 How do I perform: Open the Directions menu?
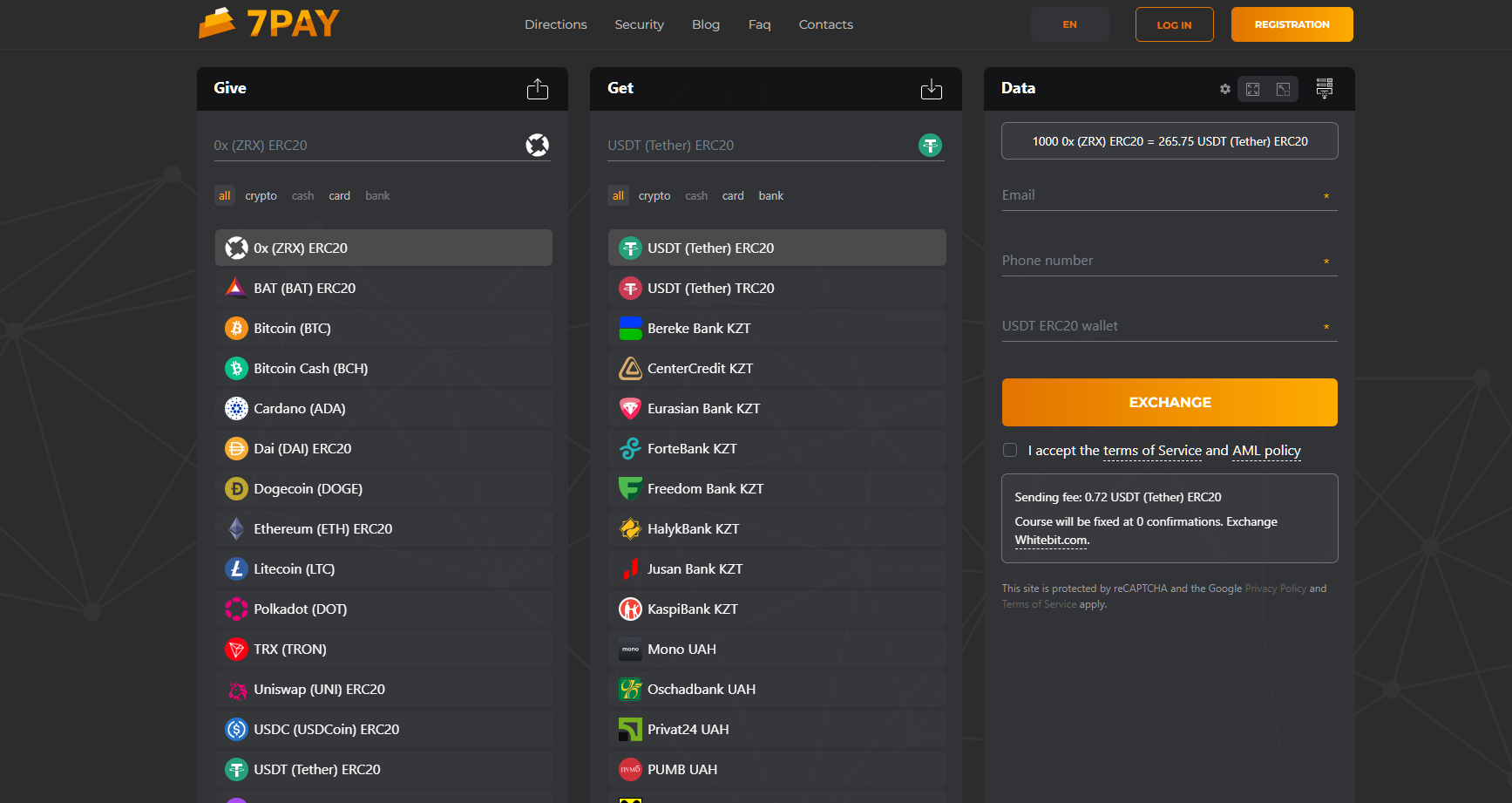click(x=556, y=24)
